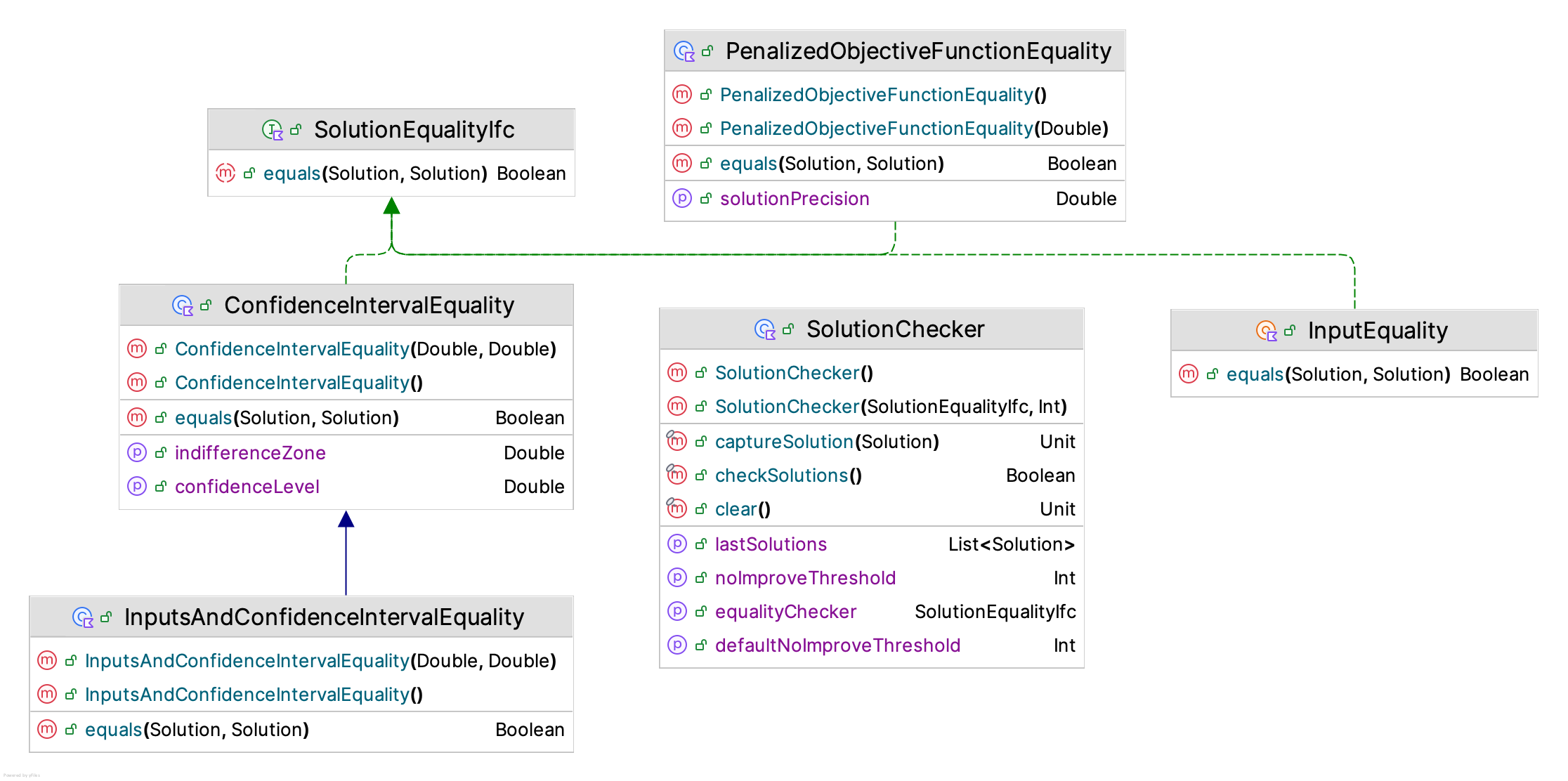Click the PenalizedObjectiveFunctionEquality class icon

pos(684,51)
